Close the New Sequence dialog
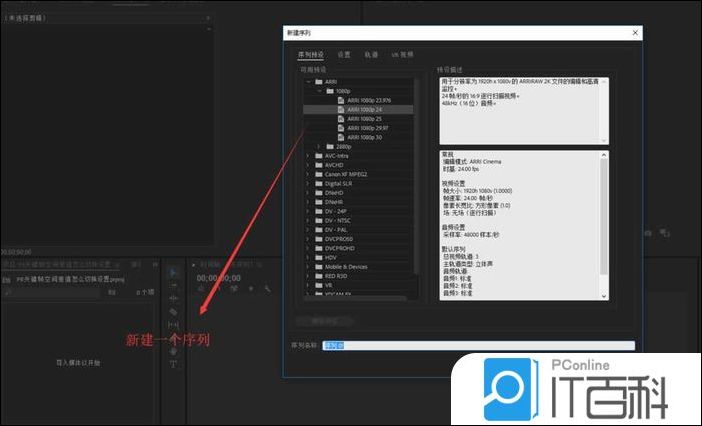The height and width of the screenshot is (426, 702). 635,33
